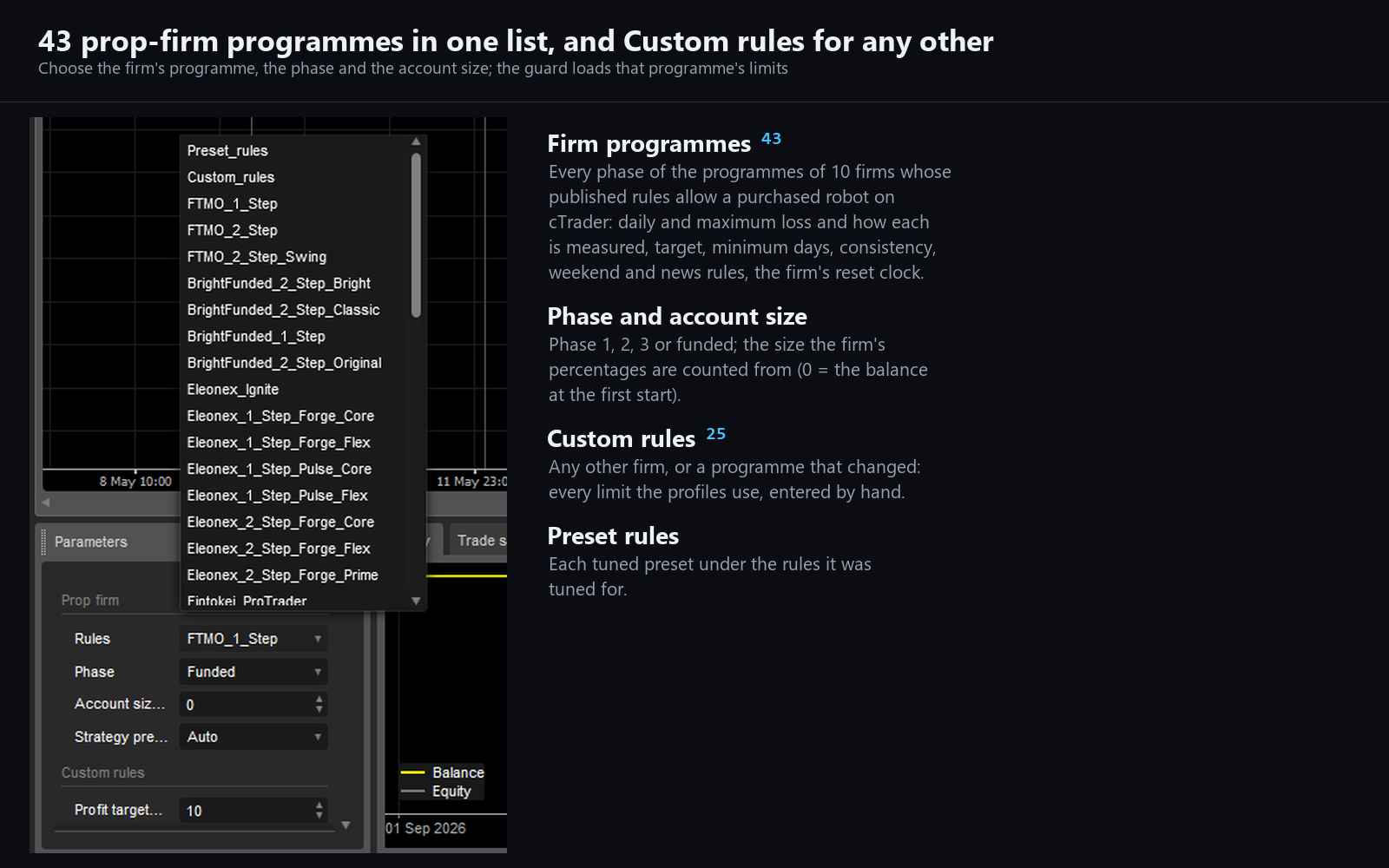Increase Account size with its up arrow
The image size is (1389, 868).
(319, 699)
